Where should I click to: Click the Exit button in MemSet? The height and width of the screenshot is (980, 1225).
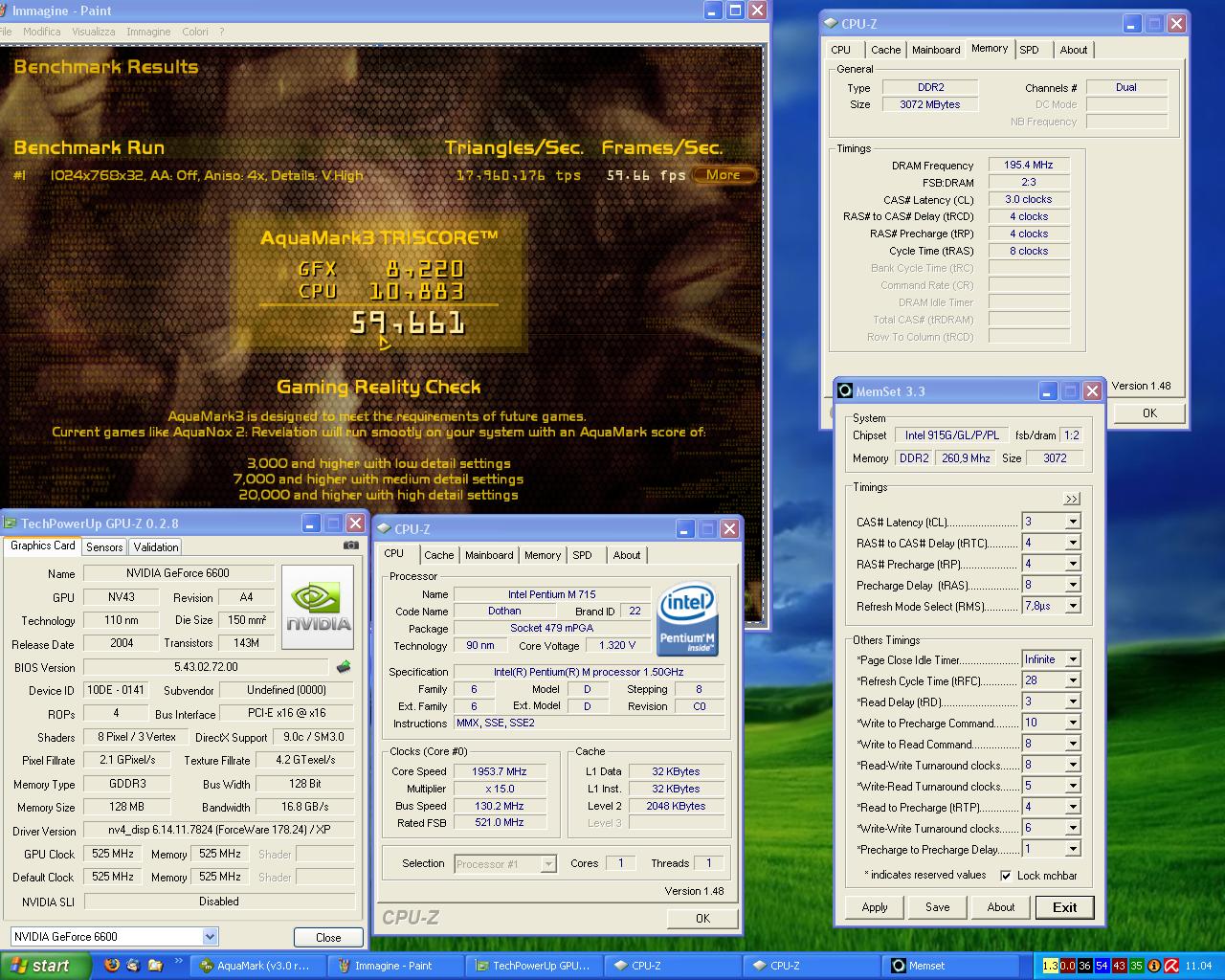click(x=1064, y=907)
